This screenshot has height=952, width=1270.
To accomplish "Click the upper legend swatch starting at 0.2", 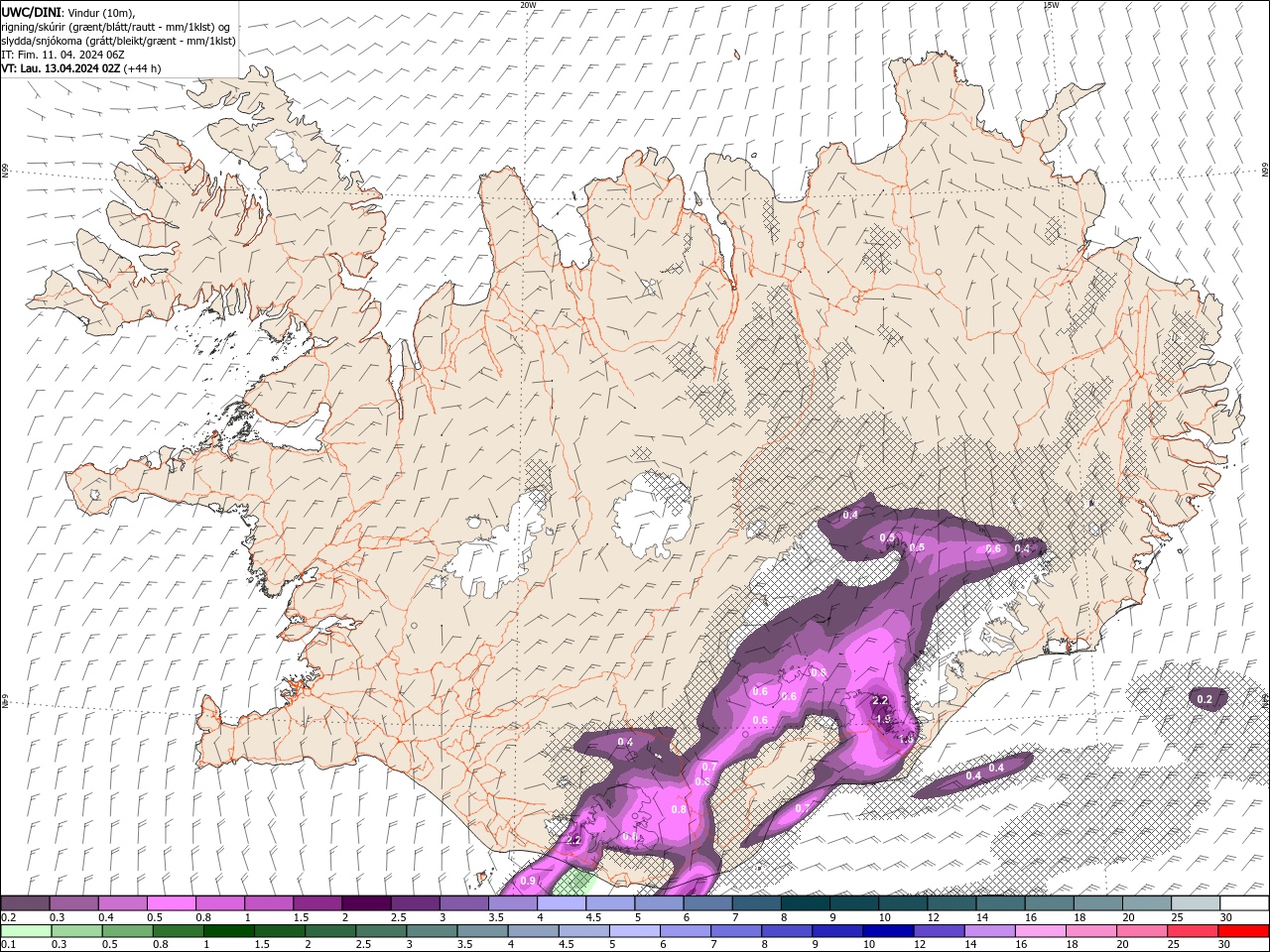I will [x=25, y=903].
